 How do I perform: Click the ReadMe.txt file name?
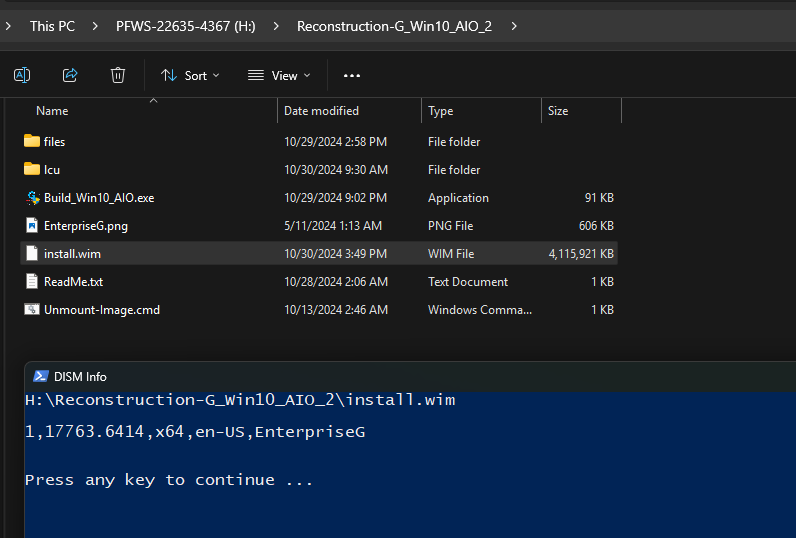[74, 282]
